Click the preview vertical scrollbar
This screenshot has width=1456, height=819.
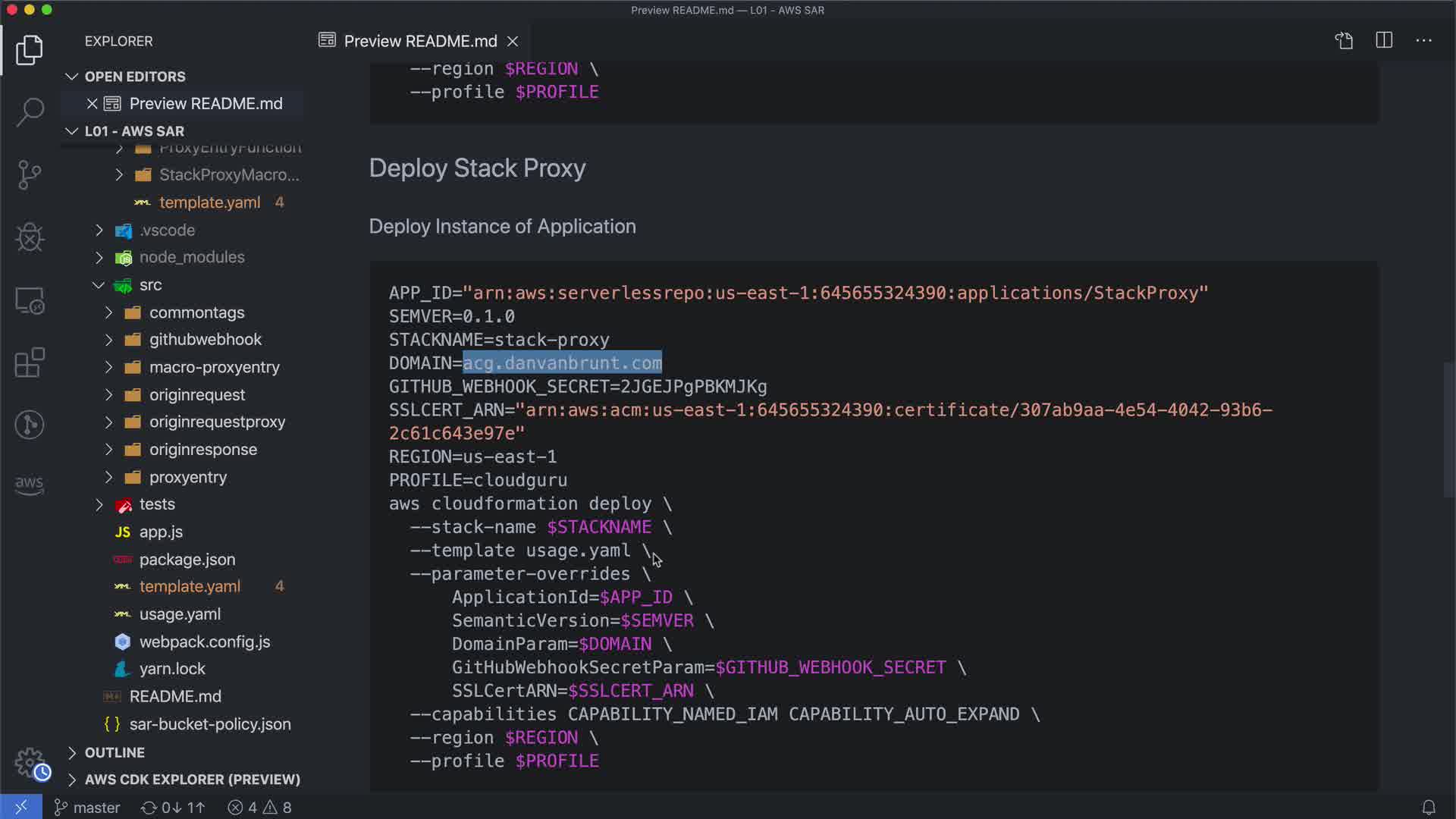pyautogui.click(x=1448, y=429)
